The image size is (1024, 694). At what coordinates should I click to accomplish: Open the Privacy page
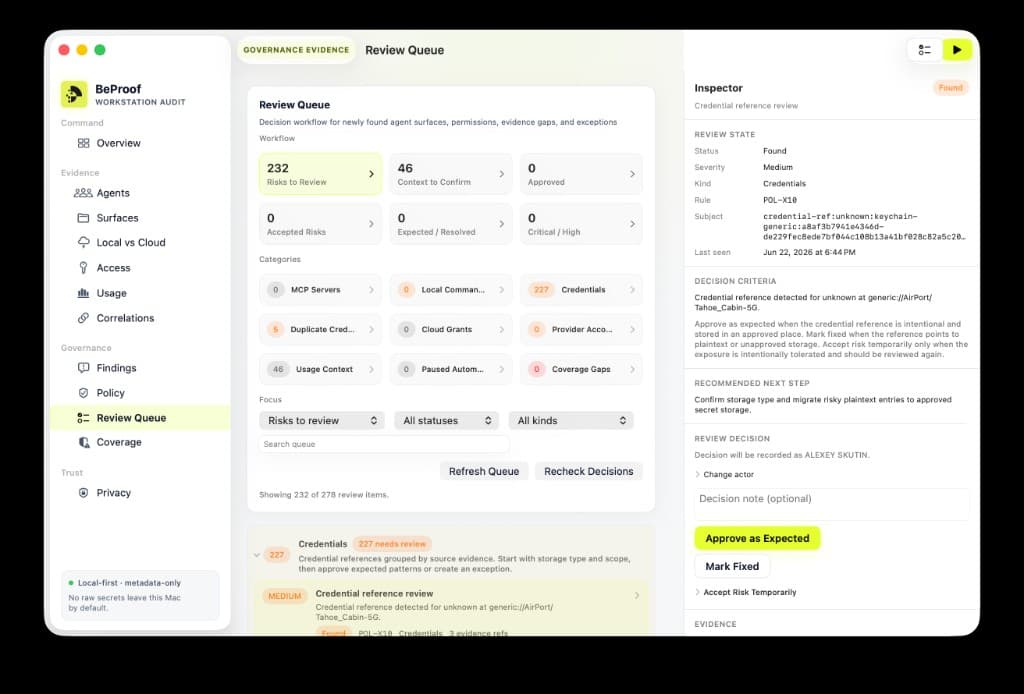(x=114, y=492)
